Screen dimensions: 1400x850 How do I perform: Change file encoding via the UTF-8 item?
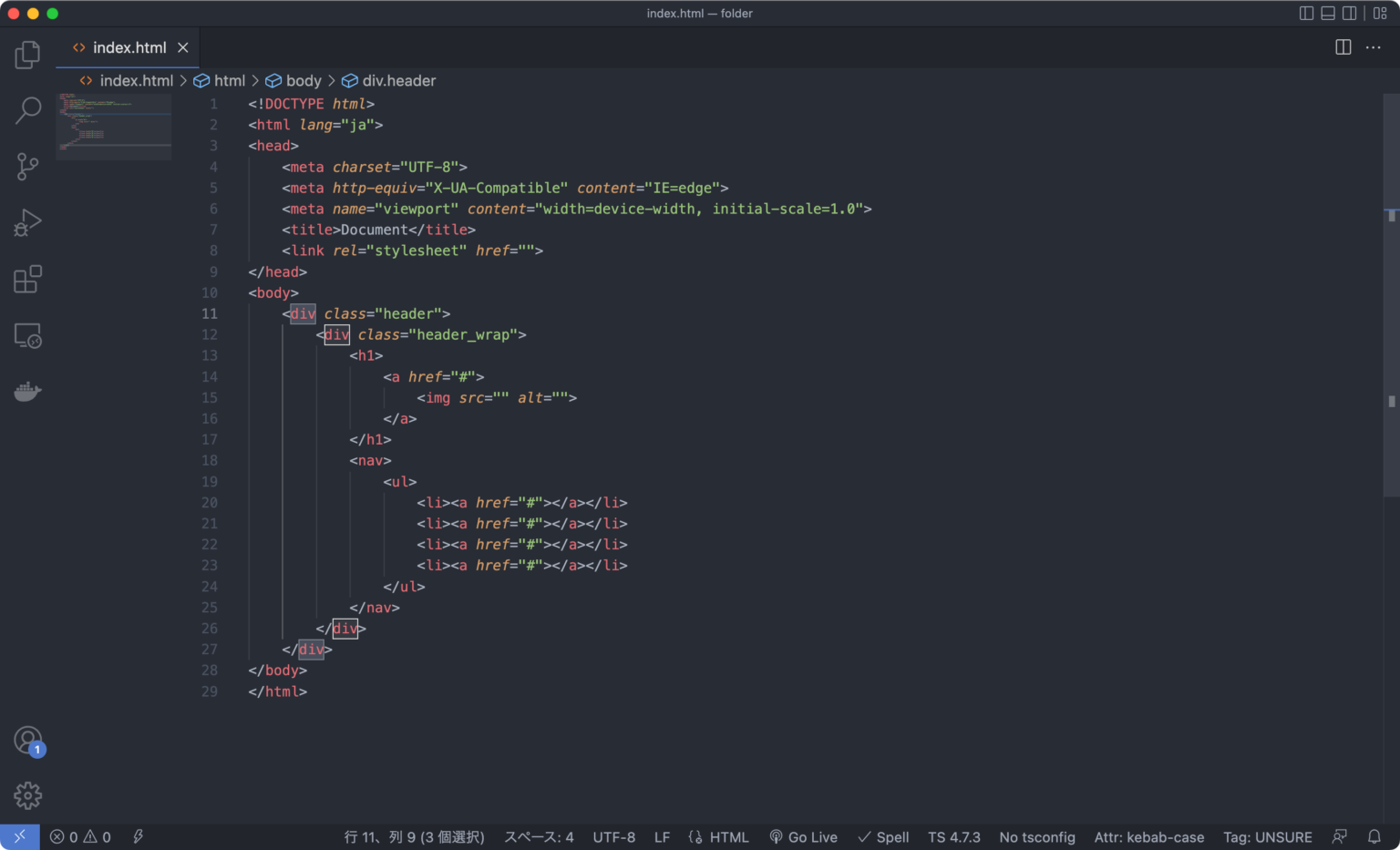613,836
